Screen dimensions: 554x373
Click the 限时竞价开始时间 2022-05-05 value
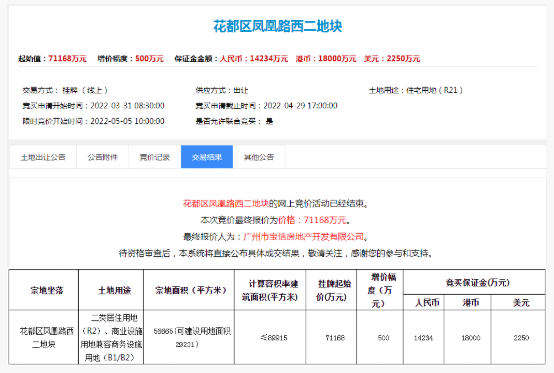click(127, 121)
